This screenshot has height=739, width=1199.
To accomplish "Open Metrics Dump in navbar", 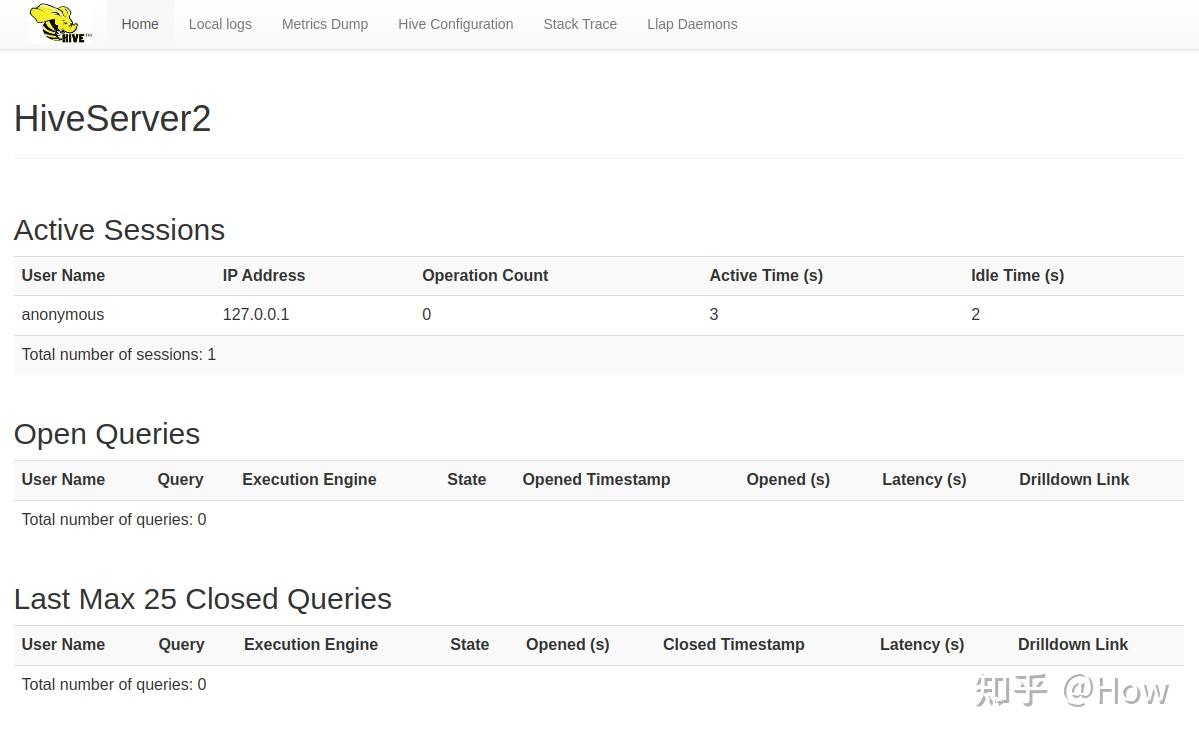I will point(325,24).
